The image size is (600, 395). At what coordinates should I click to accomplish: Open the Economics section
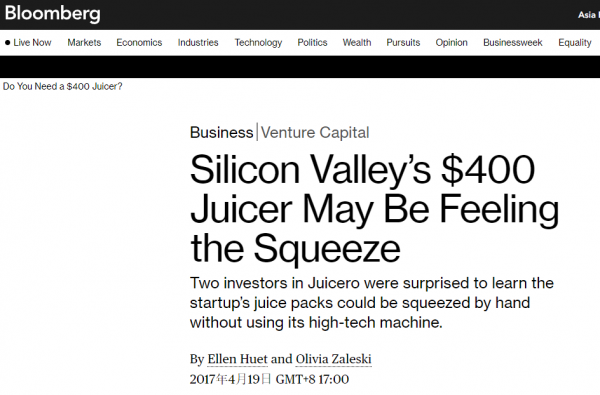point(139,42)
